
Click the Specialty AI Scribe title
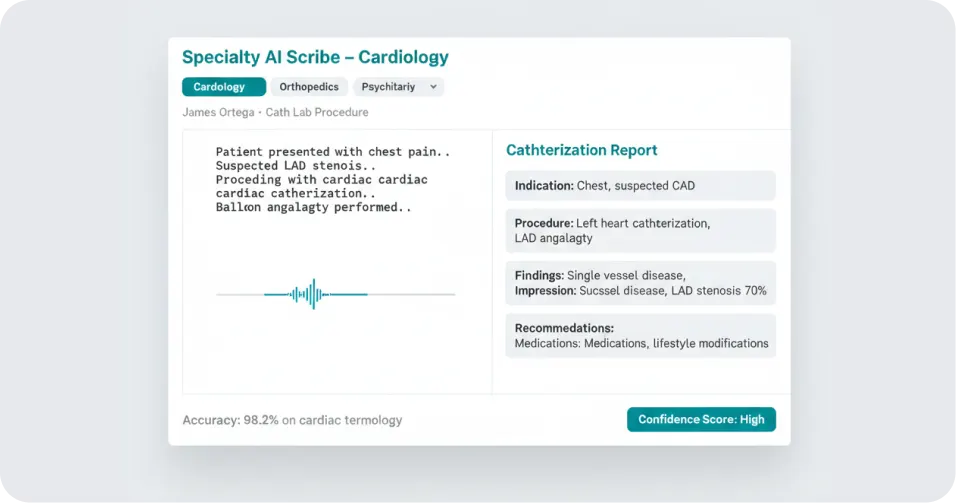point(315,57)
